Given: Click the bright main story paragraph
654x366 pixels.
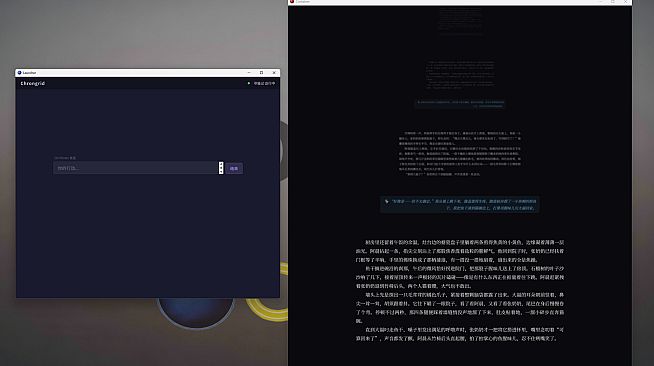Looking at the screenshot, I should [x=460, y=290].
